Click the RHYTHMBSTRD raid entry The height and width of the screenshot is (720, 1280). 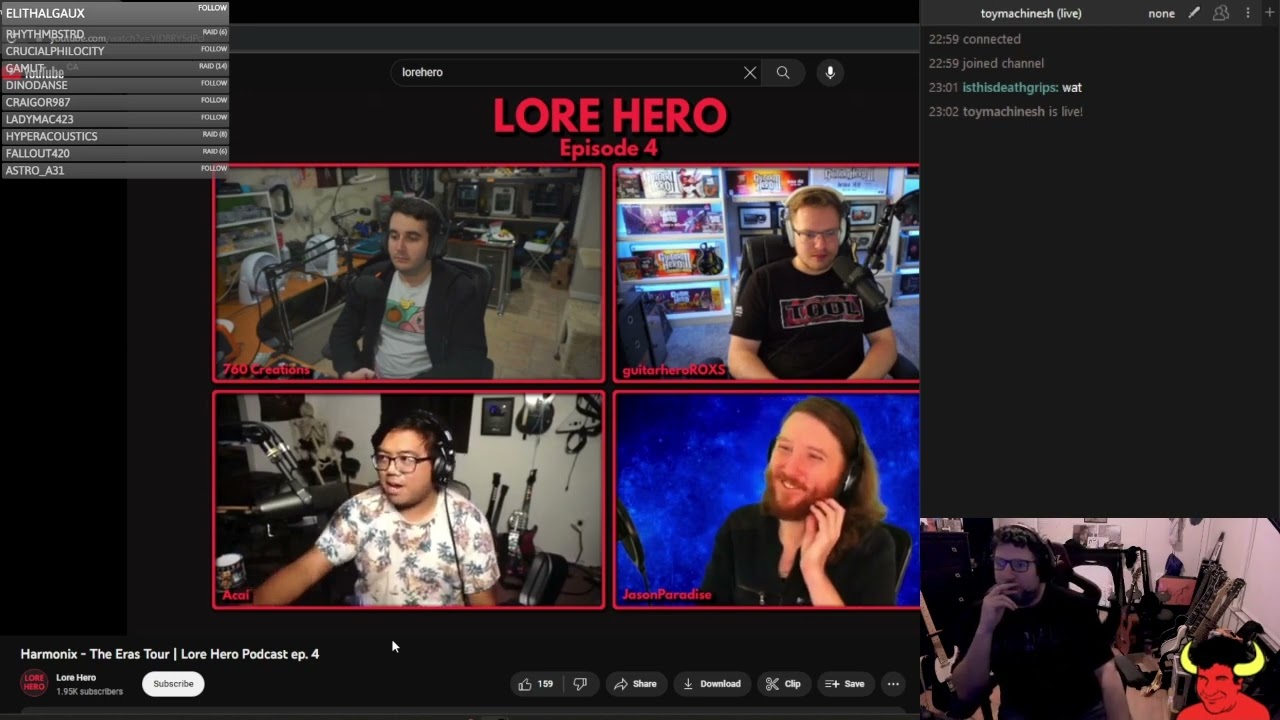pos(115,34)
